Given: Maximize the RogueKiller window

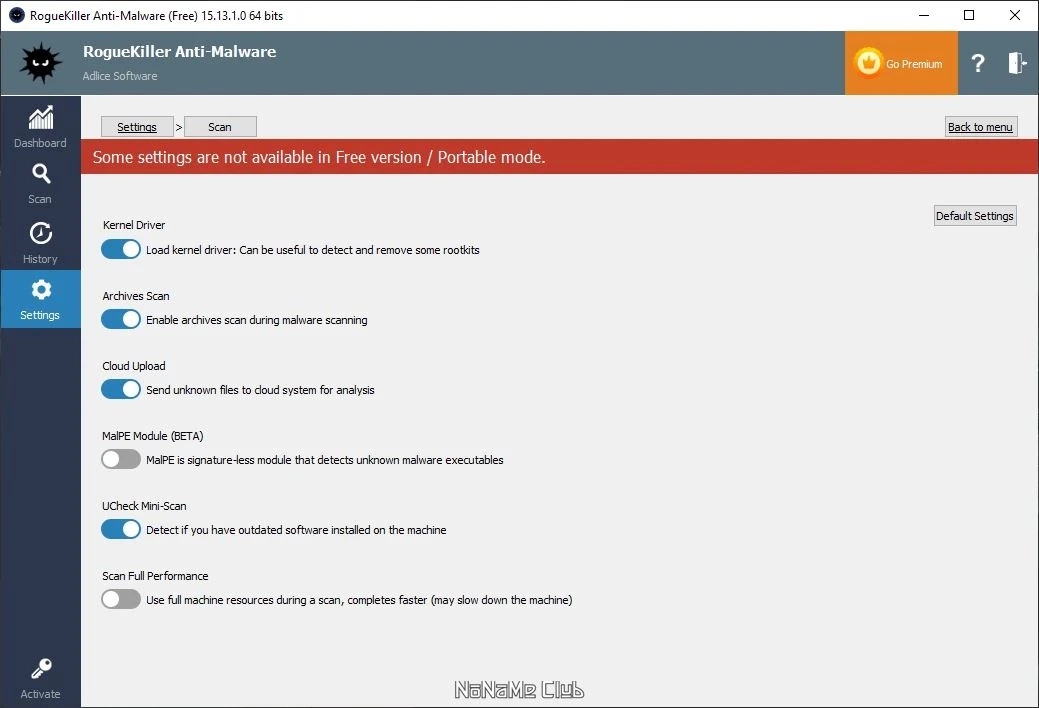Looking at the screenshot, I should click(x=969, y=15).
